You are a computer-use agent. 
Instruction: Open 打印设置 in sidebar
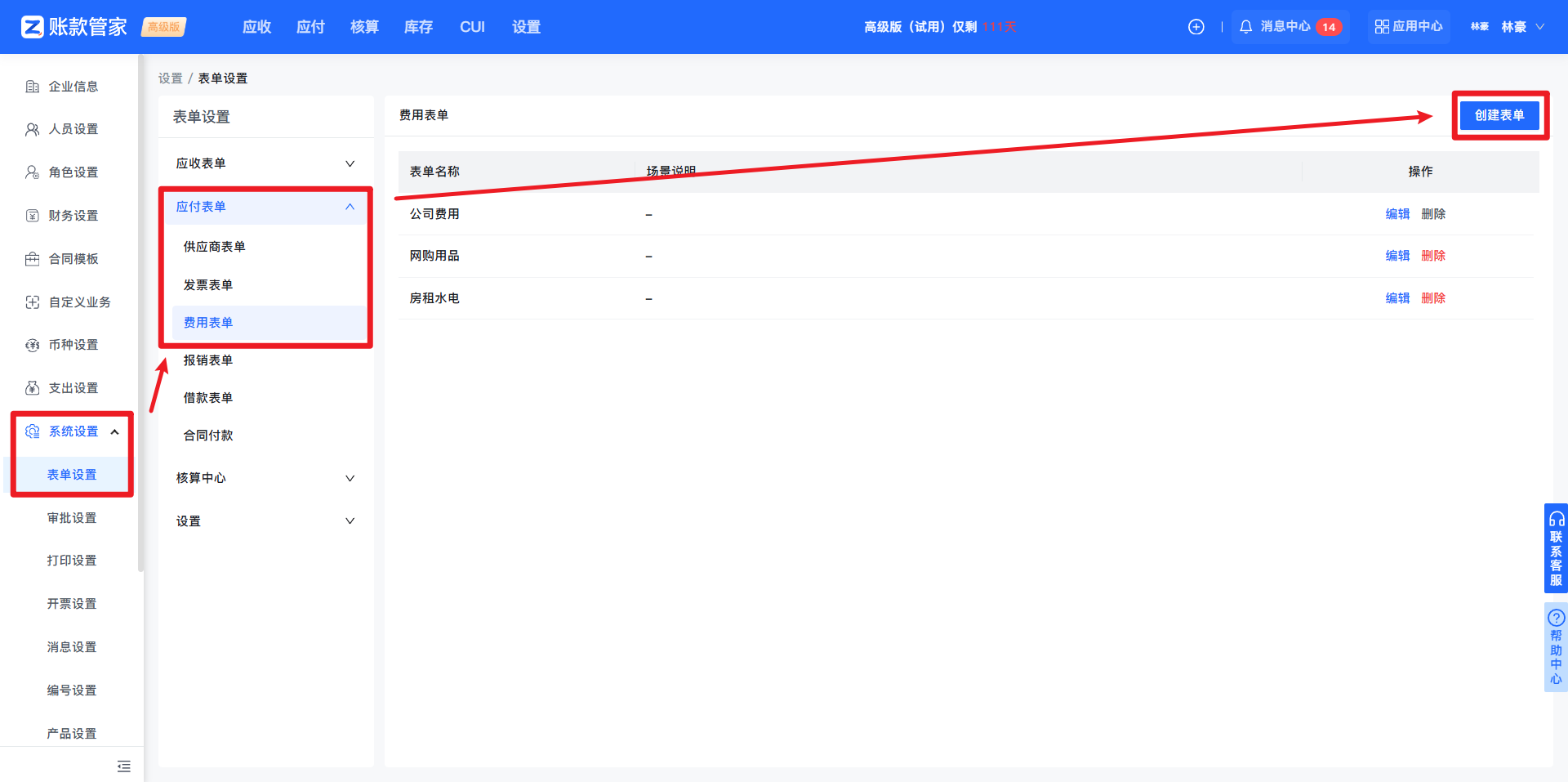[72, 561]
